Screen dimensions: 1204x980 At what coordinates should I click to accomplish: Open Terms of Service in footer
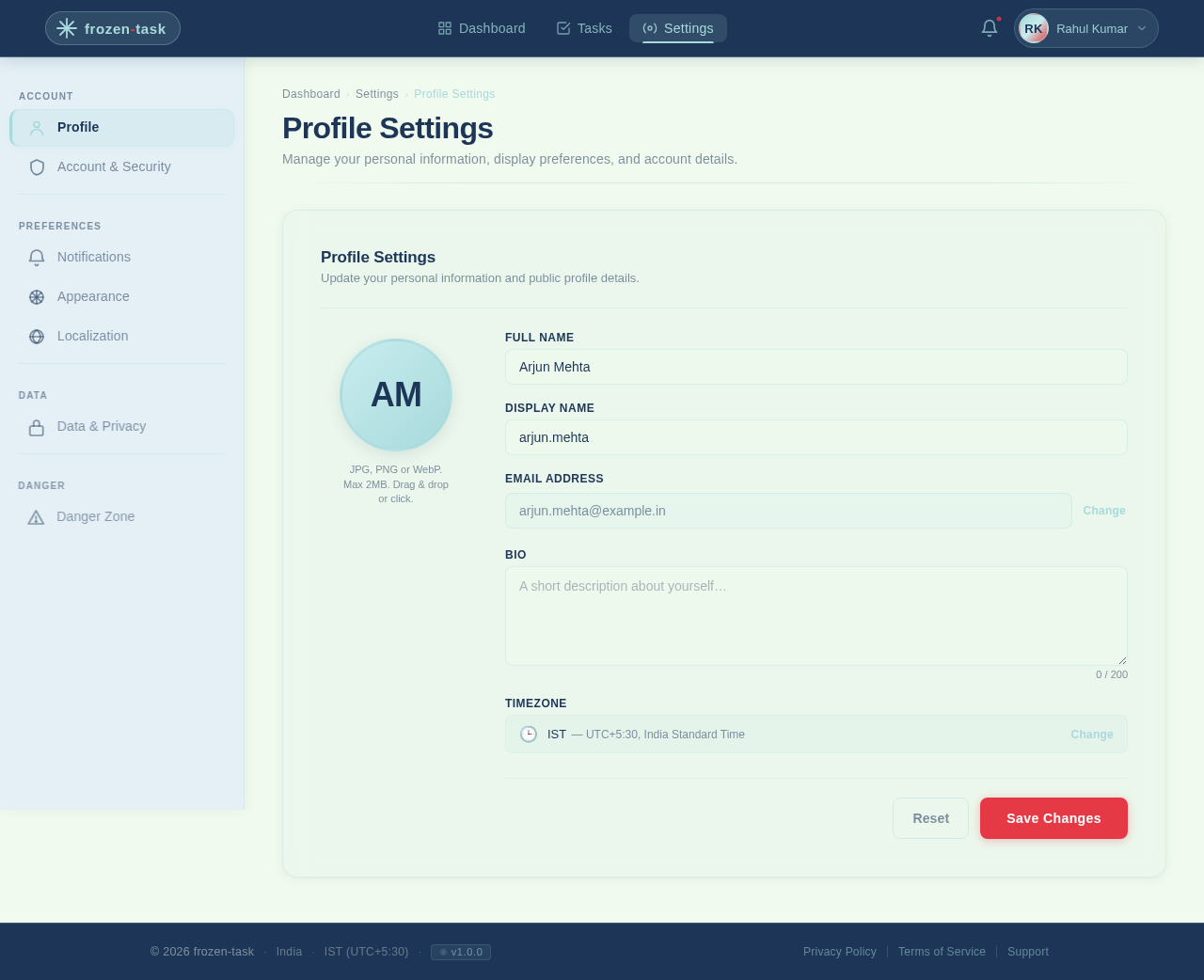click(x=942, y=952)
